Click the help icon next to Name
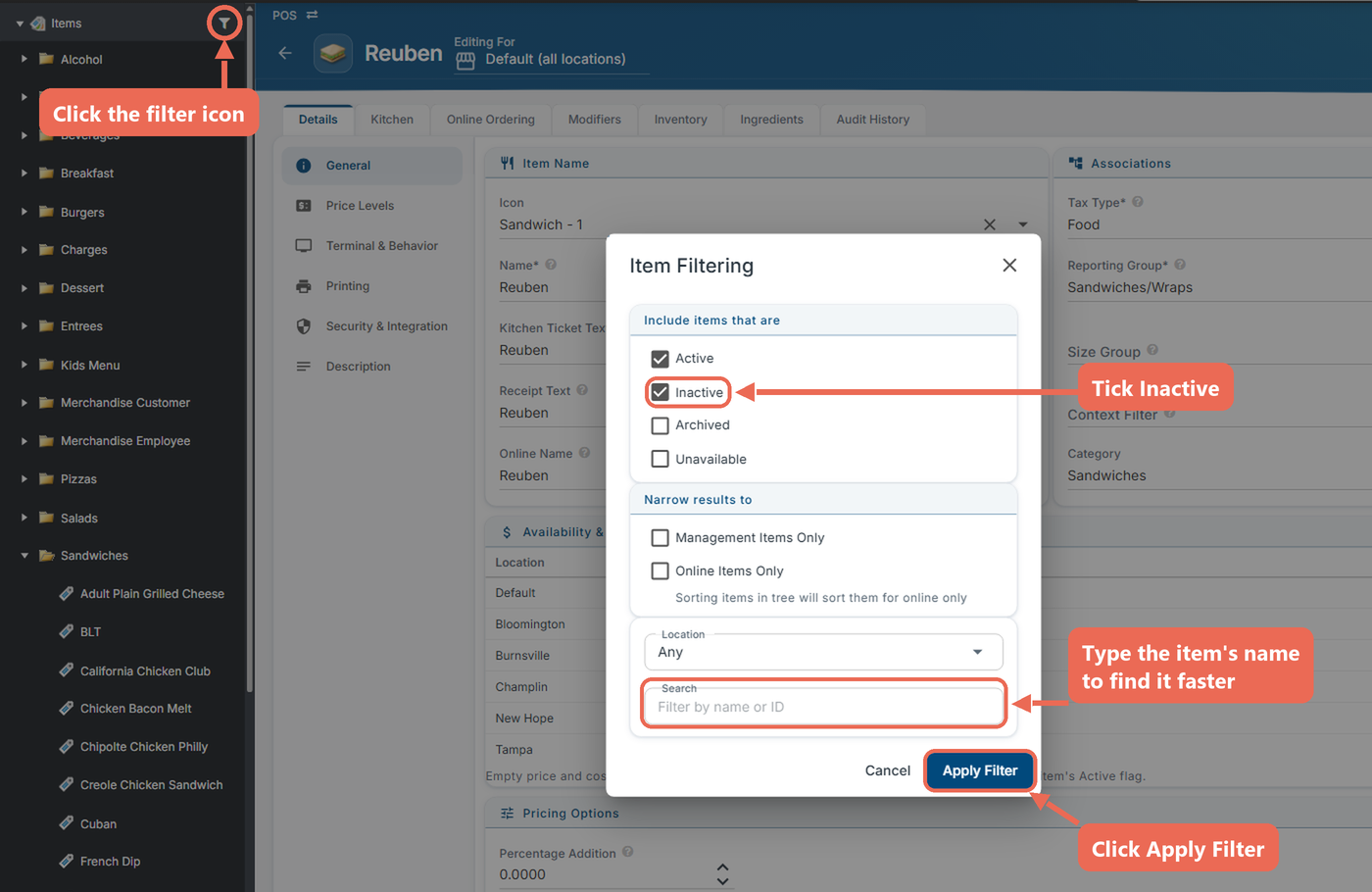The width and height of the screenshot is (1372, 892). (551, 265)
